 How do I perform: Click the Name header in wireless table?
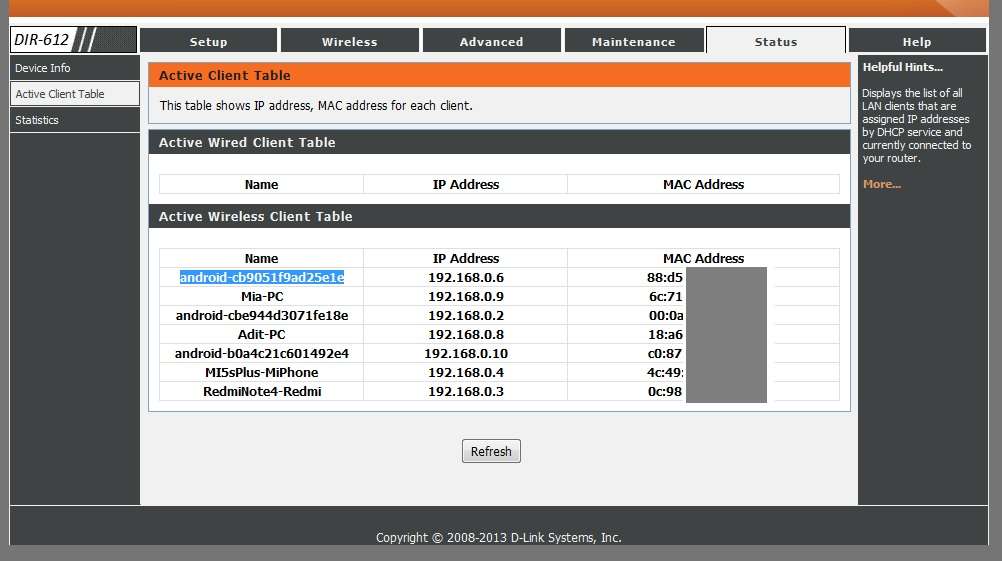[261, 258]
